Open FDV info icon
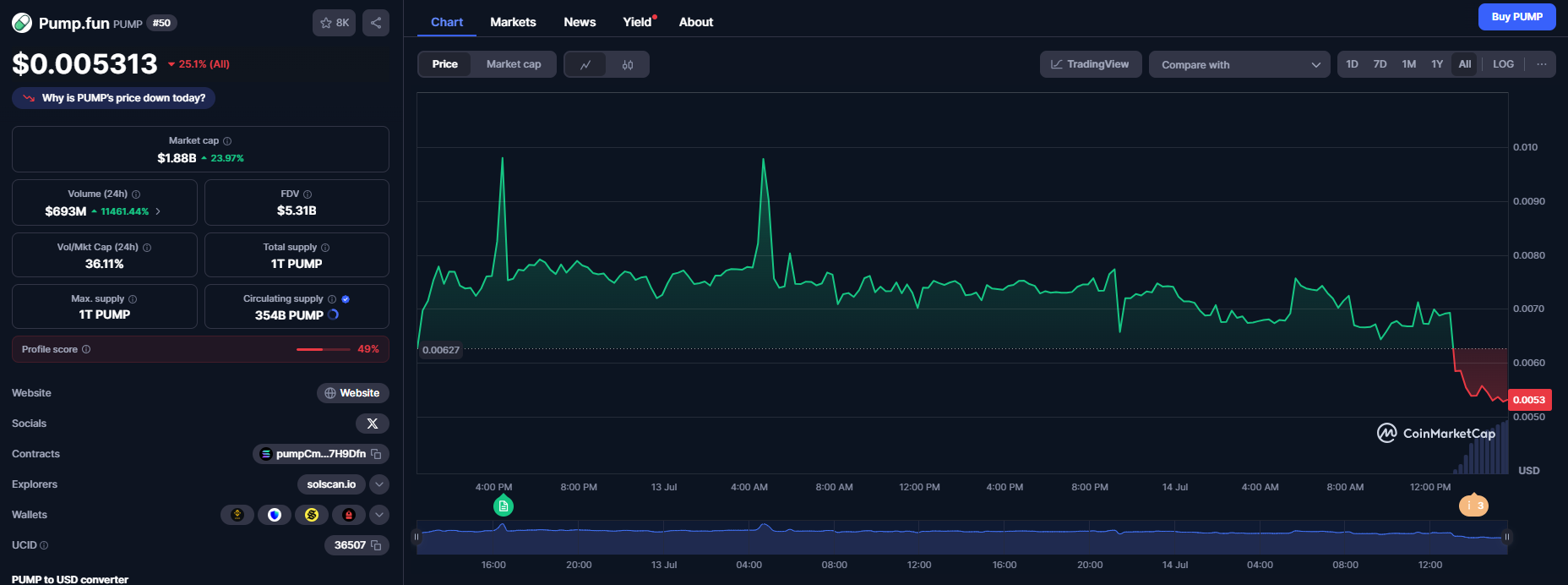This screenshot has width=1568, height=585. coord(308,194)
